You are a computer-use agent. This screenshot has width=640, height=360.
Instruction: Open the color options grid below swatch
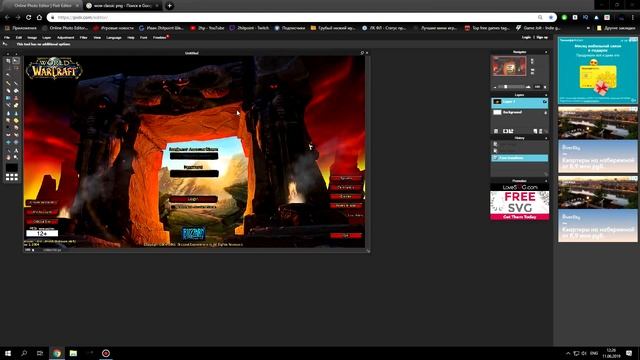coord(12,177)
